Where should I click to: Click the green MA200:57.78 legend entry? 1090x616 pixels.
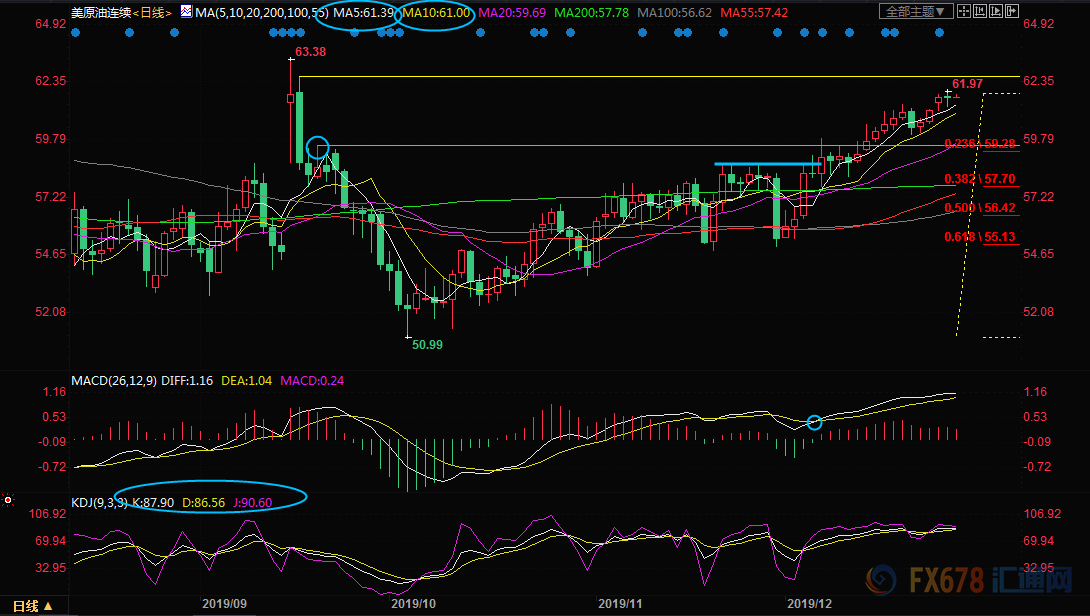click(x=589, y=12)
